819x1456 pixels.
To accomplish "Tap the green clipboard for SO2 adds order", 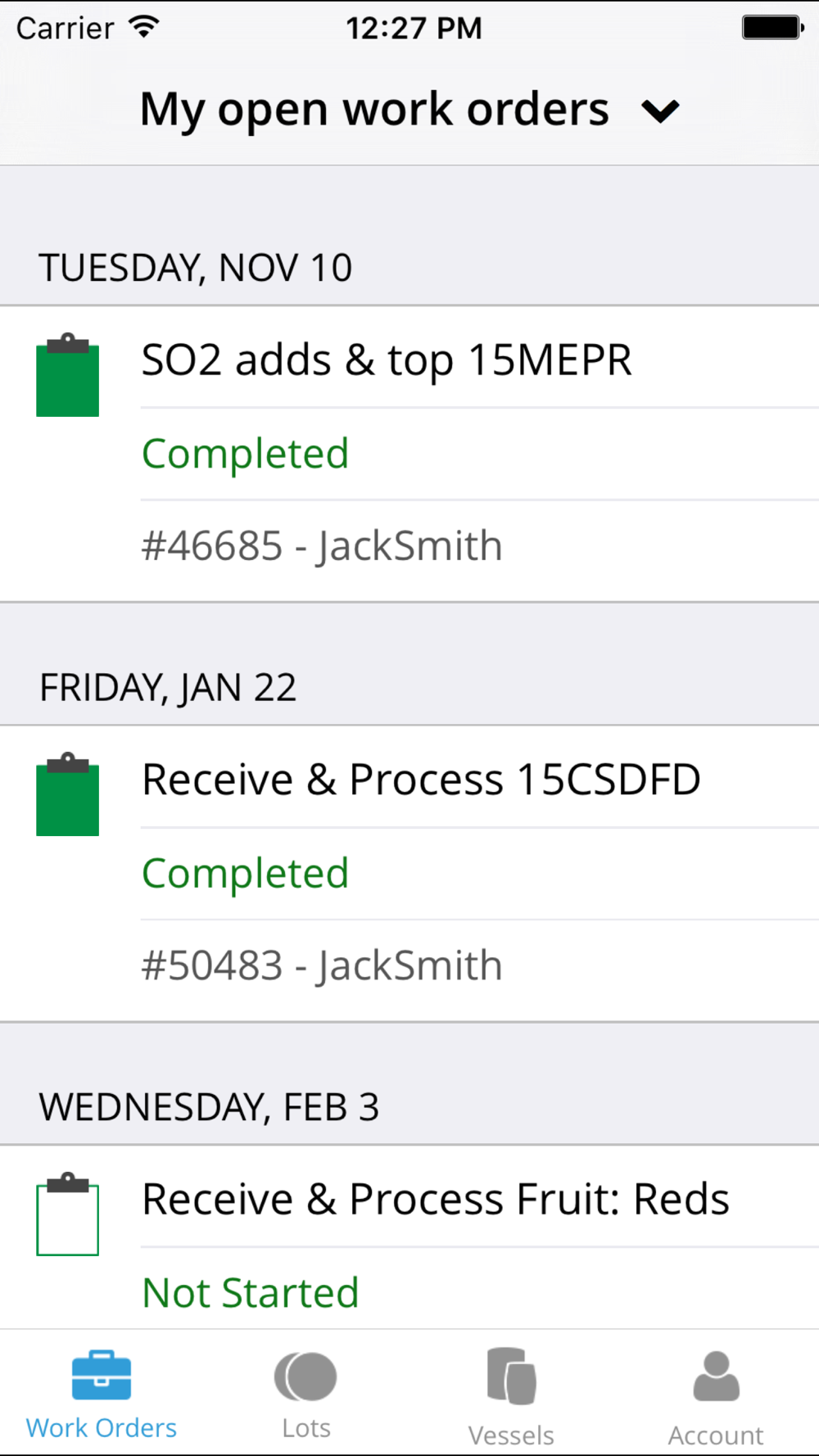I will pyautogui.click(x=68, y=375).
